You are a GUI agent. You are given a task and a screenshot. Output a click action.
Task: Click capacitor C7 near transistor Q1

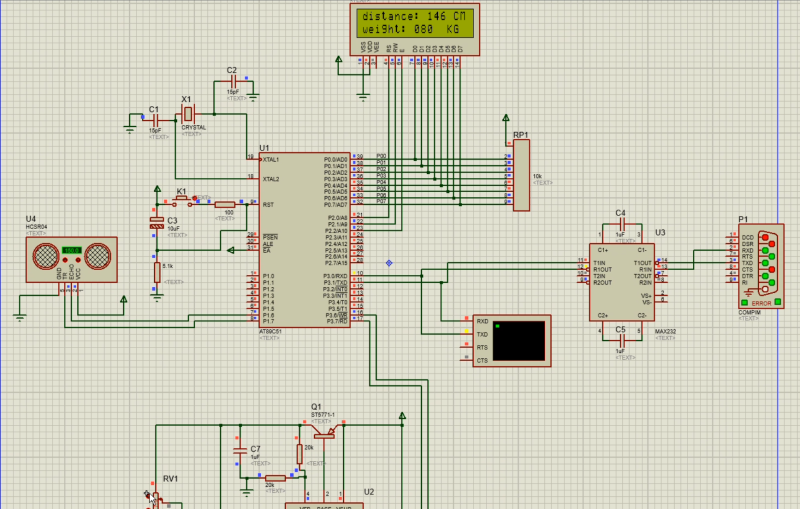tap(240, 451)
